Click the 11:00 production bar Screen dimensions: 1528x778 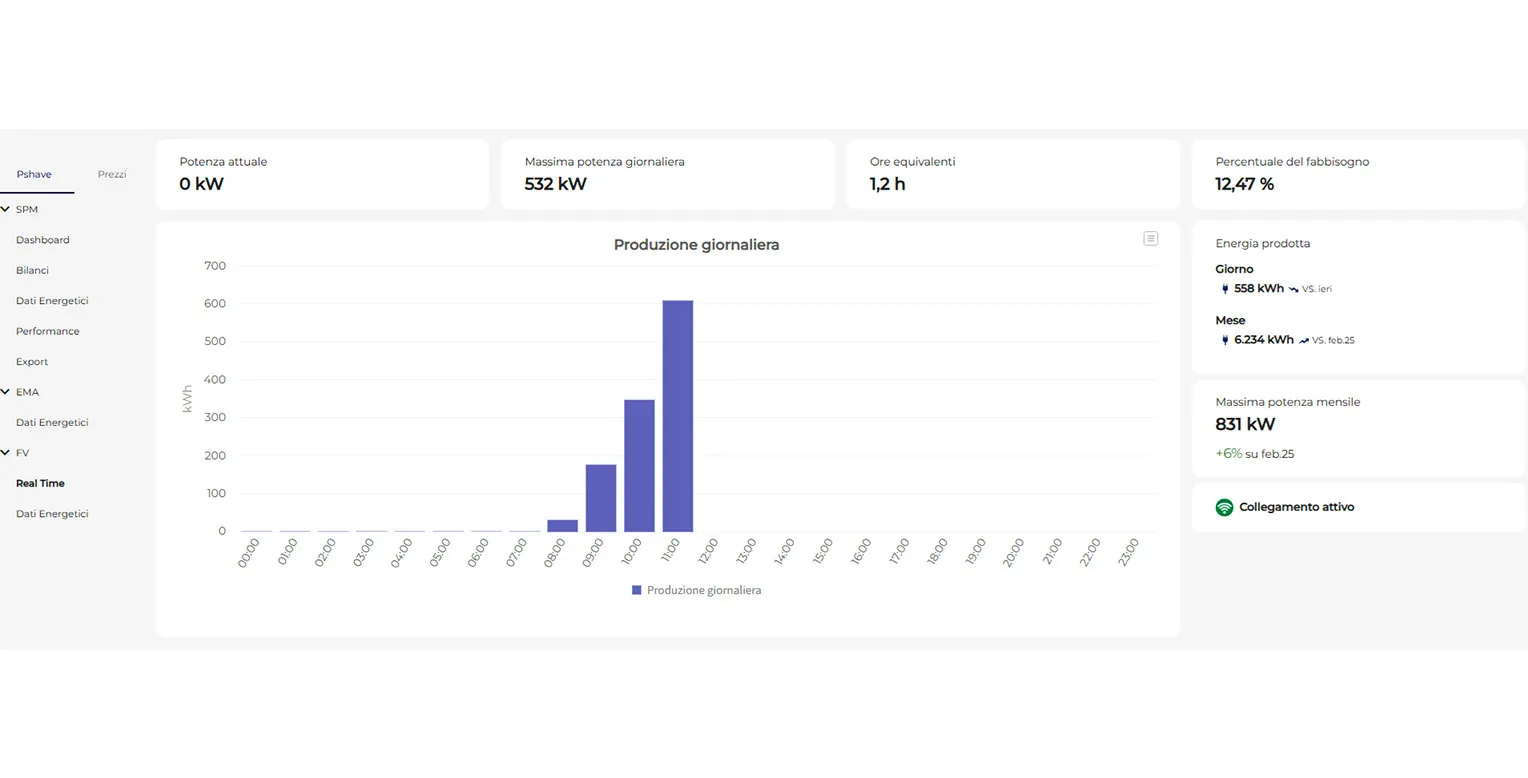(677, 416)
